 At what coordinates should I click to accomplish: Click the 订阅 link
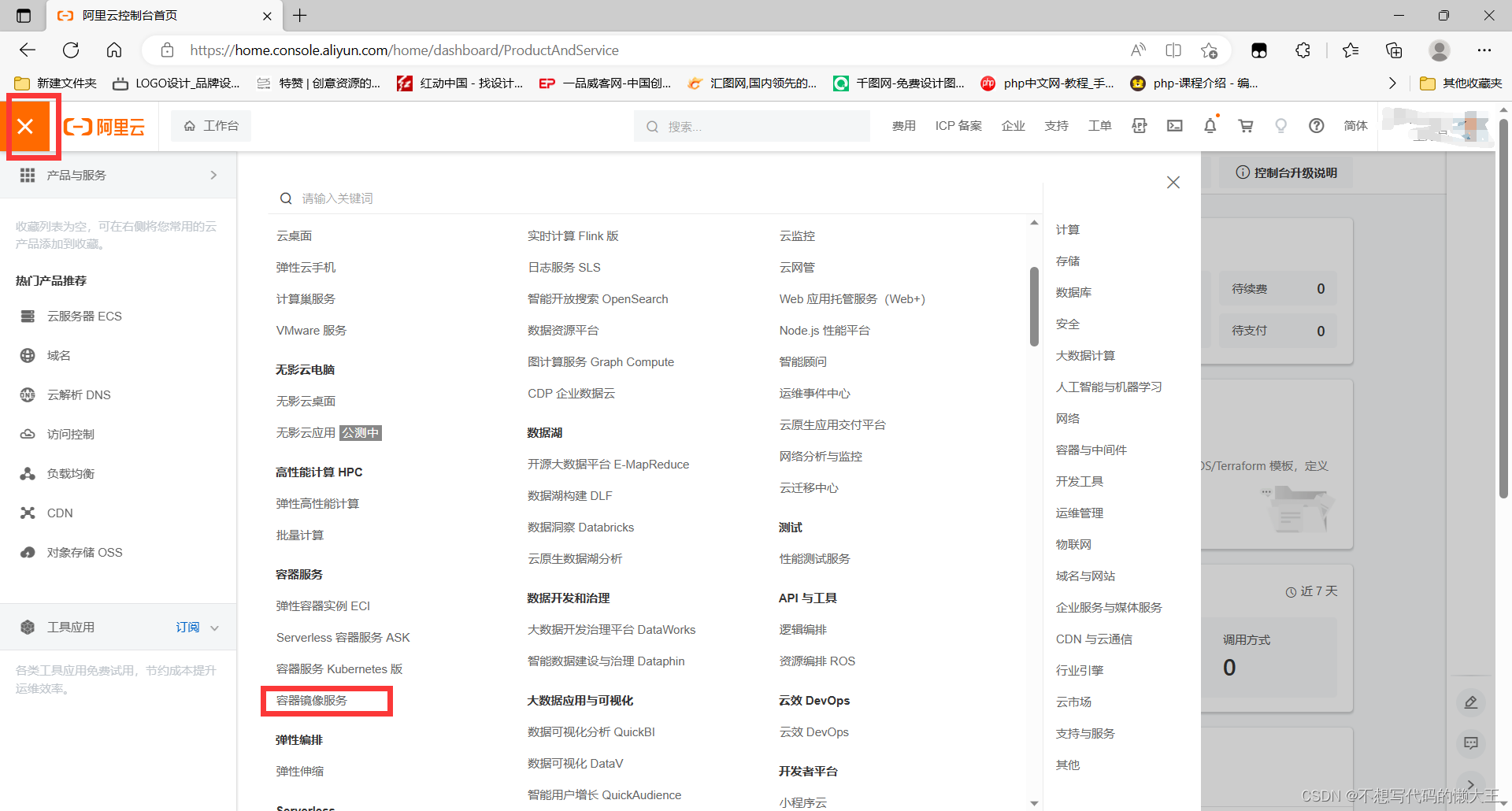click(x=187, y=627)
